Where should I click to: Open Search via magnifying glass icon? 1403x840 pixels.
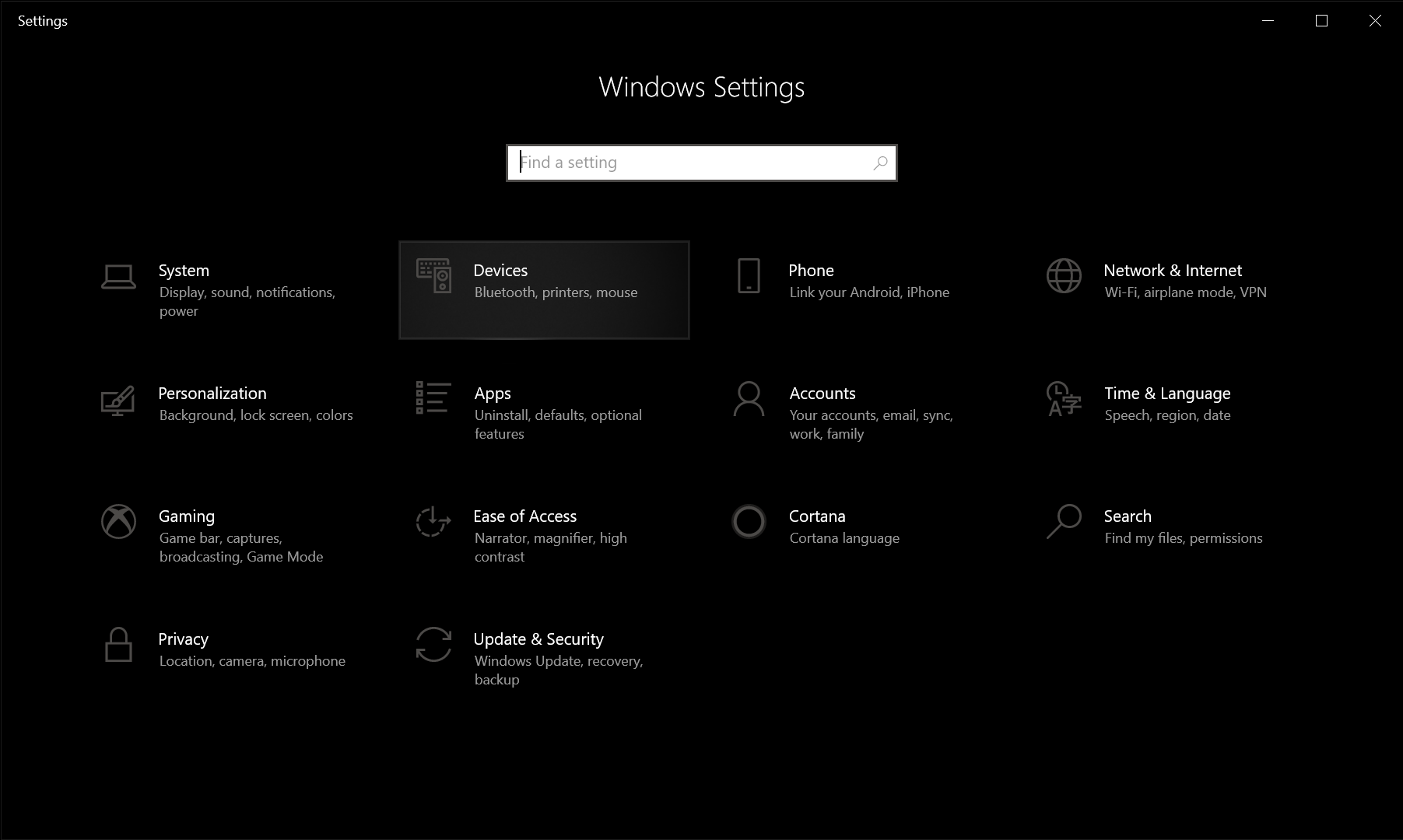click(1063, 523)
